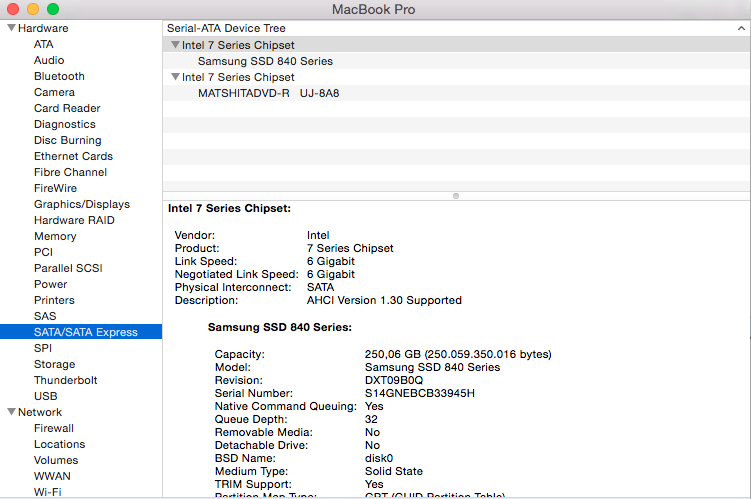Open Disc Burning information

click(x=68, y=140)
